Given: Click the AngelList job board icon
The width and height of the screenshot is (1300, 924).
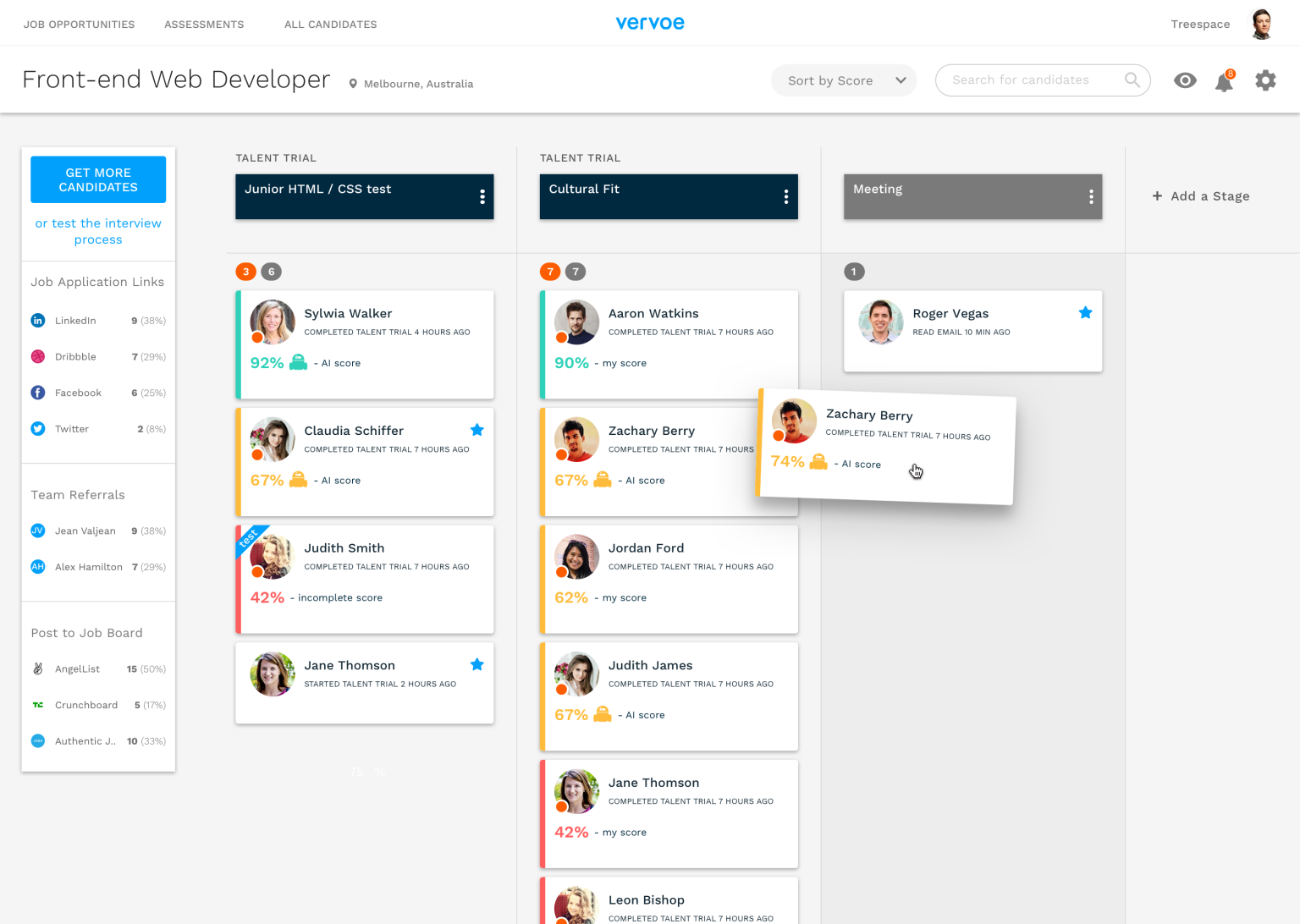Looking at the screenshot, I should (38, 668).
